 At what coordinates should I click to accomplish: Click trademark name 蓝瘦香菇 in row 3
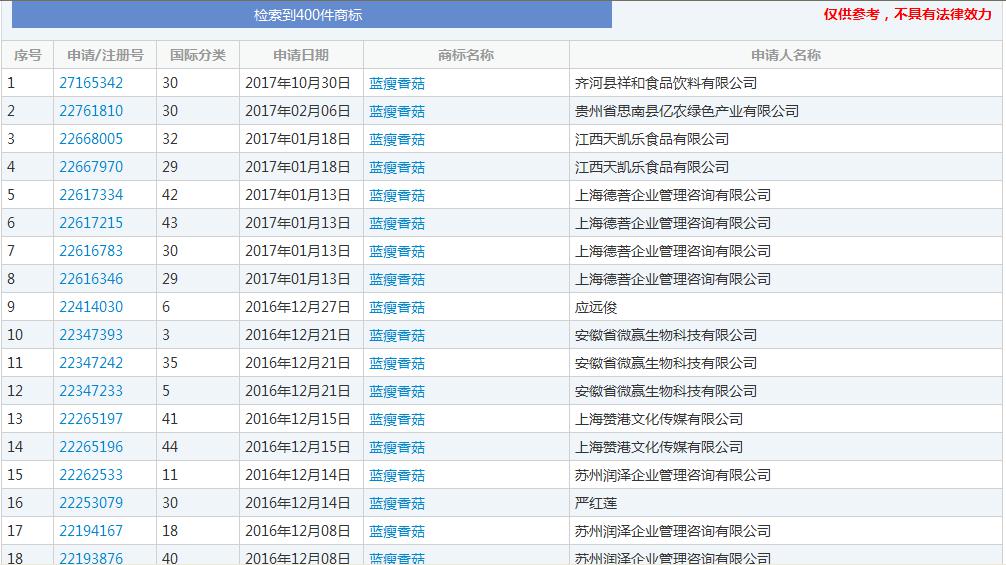397,139
